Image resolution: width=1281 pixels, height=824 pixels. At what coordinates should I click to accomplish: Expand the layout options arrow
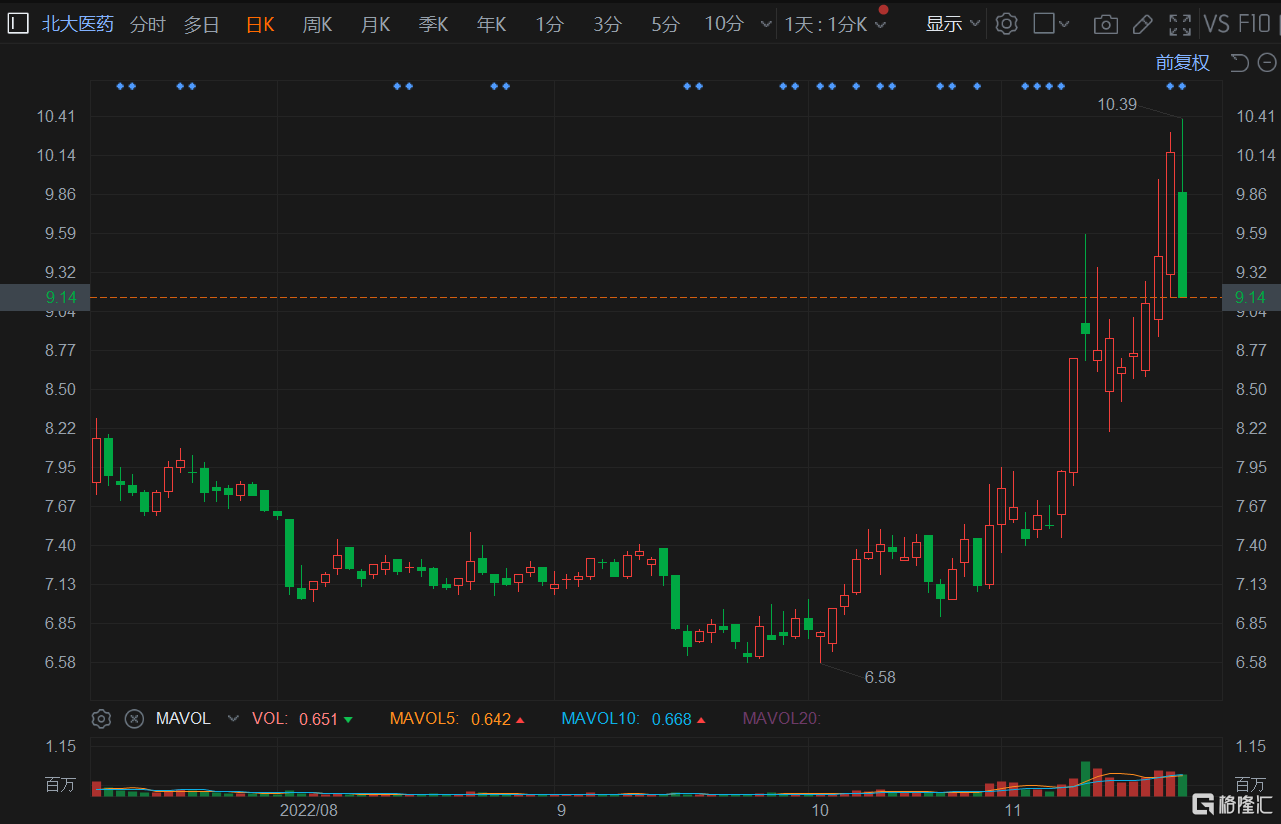click(1064, 25)
